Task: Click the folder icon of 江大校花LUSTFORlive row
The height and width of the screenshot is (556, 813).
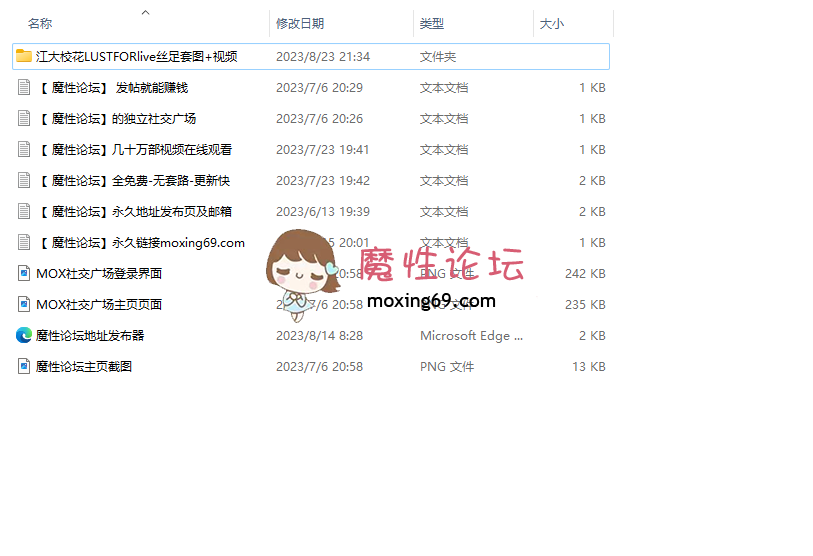Action: [24, 56]
